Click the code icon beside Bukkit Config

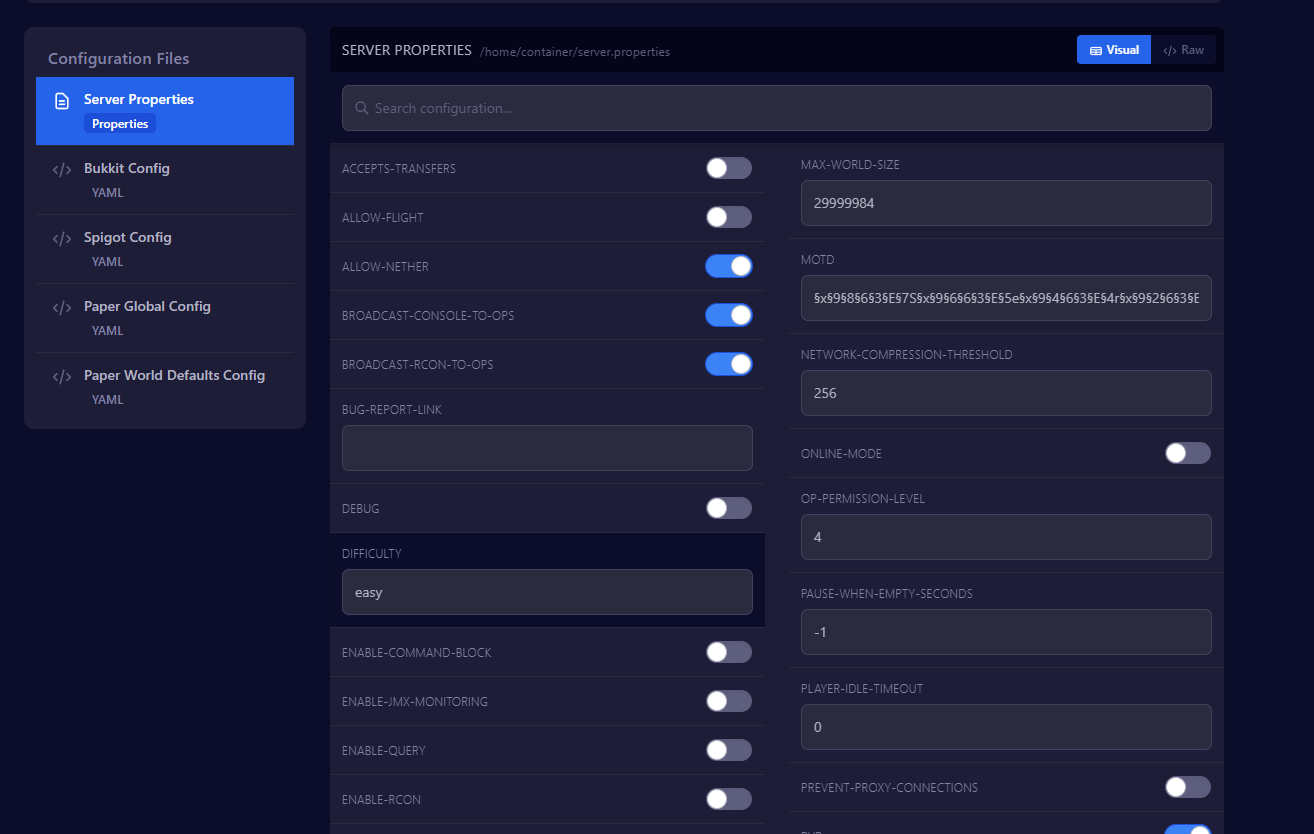[x=62, y=170]
